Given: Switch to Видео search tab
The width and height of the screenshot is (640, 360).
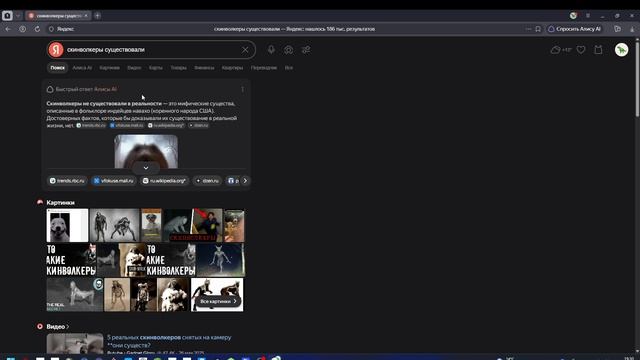Looking at the screenshot, I should coord(134,68).
